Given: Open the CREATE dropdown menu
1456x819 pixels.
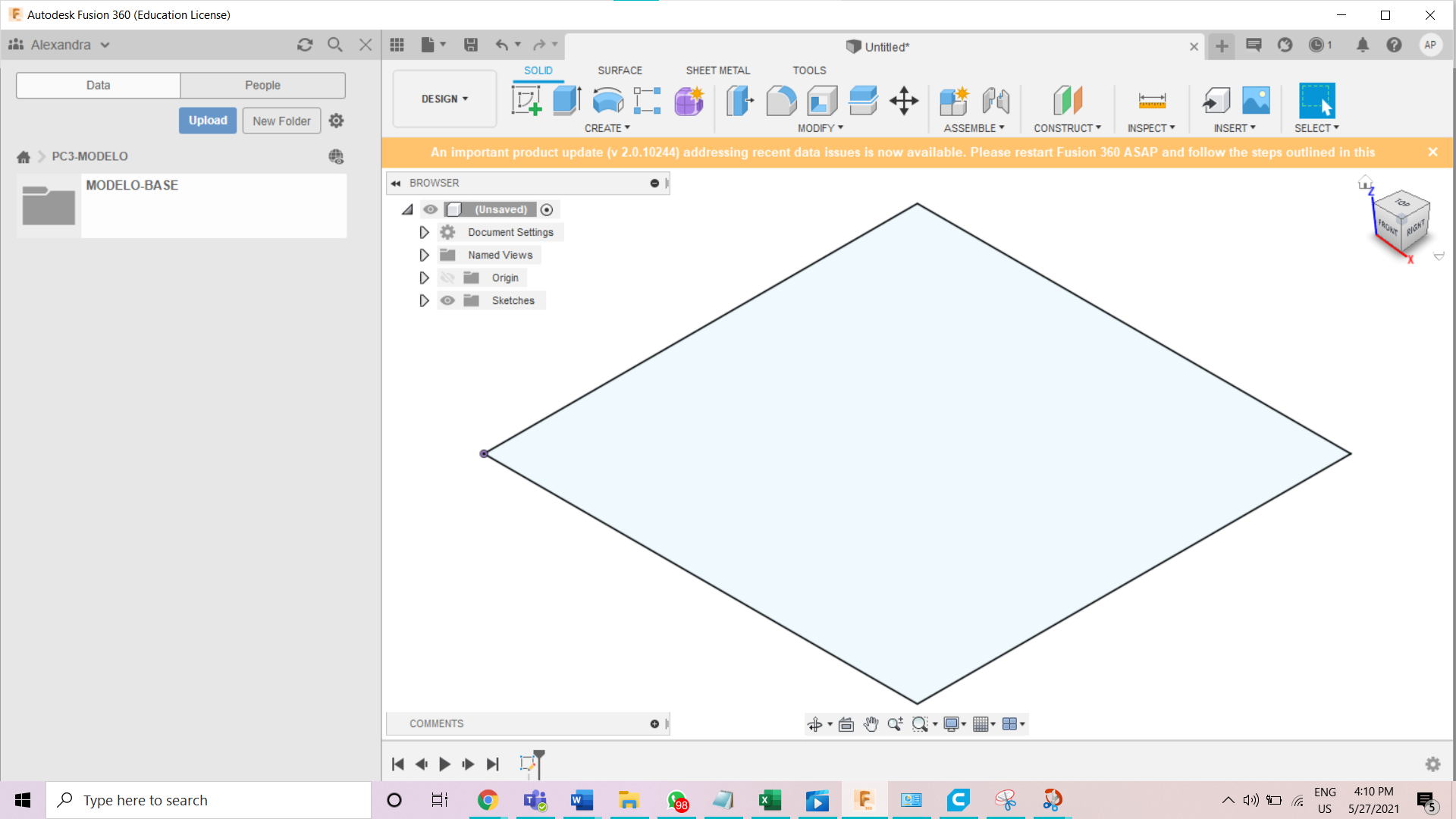Looking at the screenshot, I should (x=607, y=128).
